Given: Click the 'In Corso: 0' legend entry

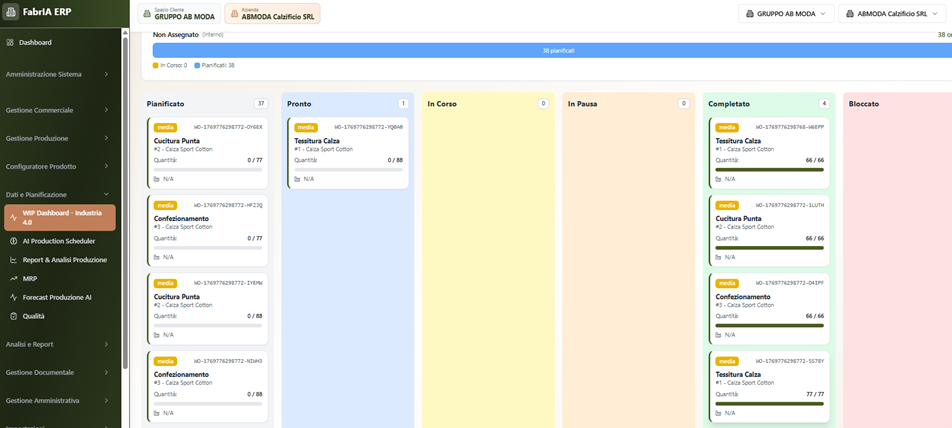Looking at the screenshot, I should point(170,64).
